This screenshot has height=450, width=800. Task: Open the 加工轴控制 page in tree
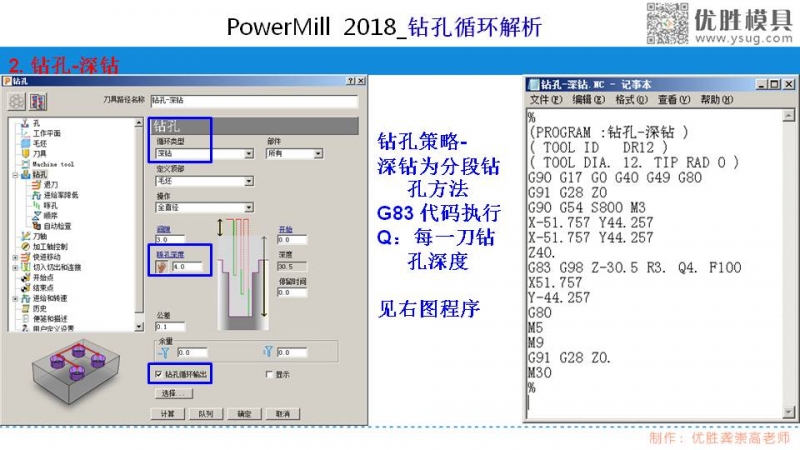50,246
